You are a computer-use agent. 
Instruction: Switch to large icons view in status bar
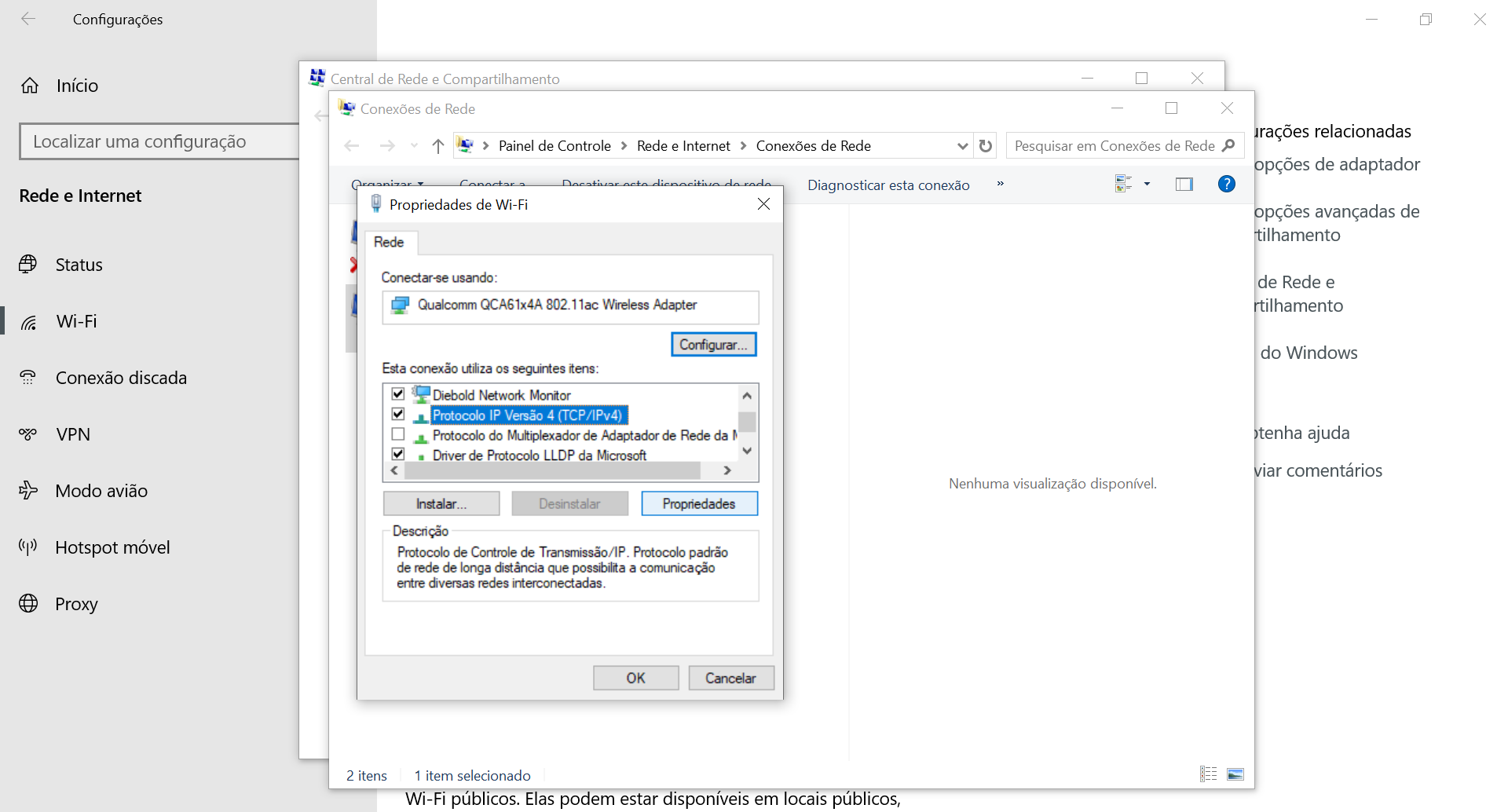pyautogui.click(x=1235, y=774)
